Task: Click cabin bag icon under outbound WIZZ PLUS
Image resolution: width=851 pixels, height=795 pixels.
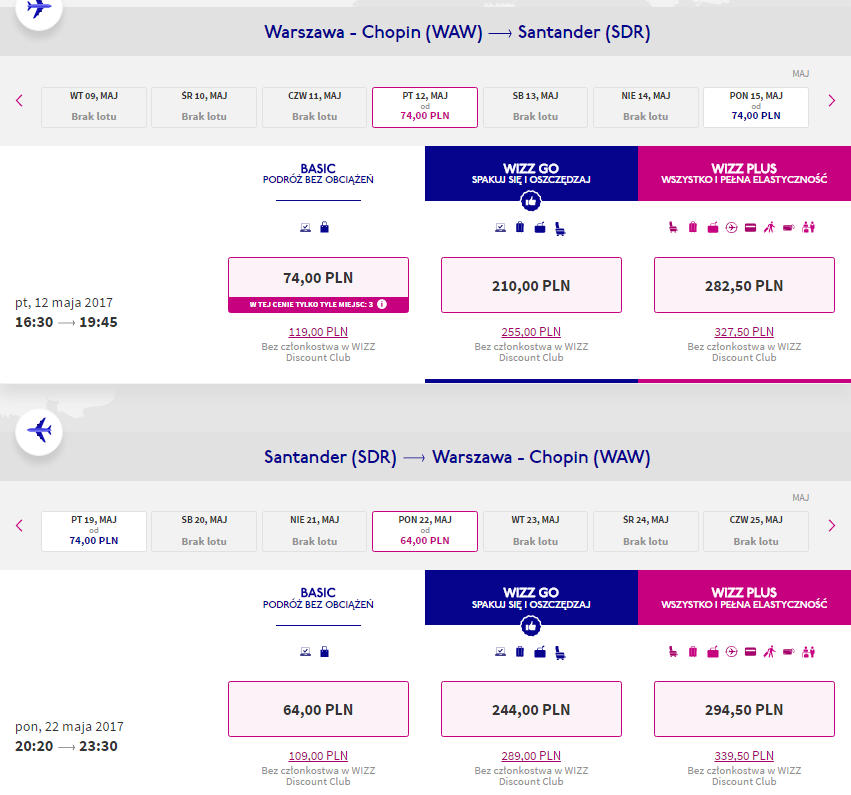Action: 713,228
